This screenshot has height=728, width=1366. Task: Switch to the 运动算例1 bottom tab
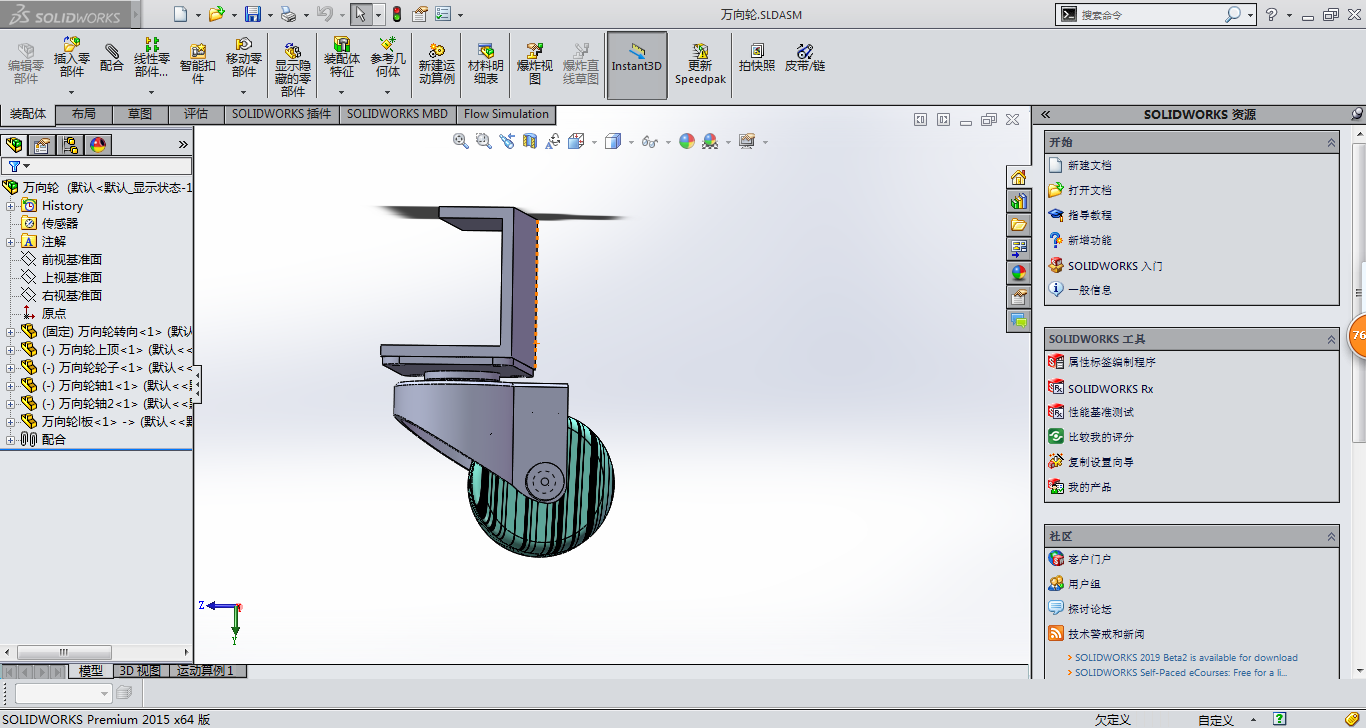pos(206,671)
